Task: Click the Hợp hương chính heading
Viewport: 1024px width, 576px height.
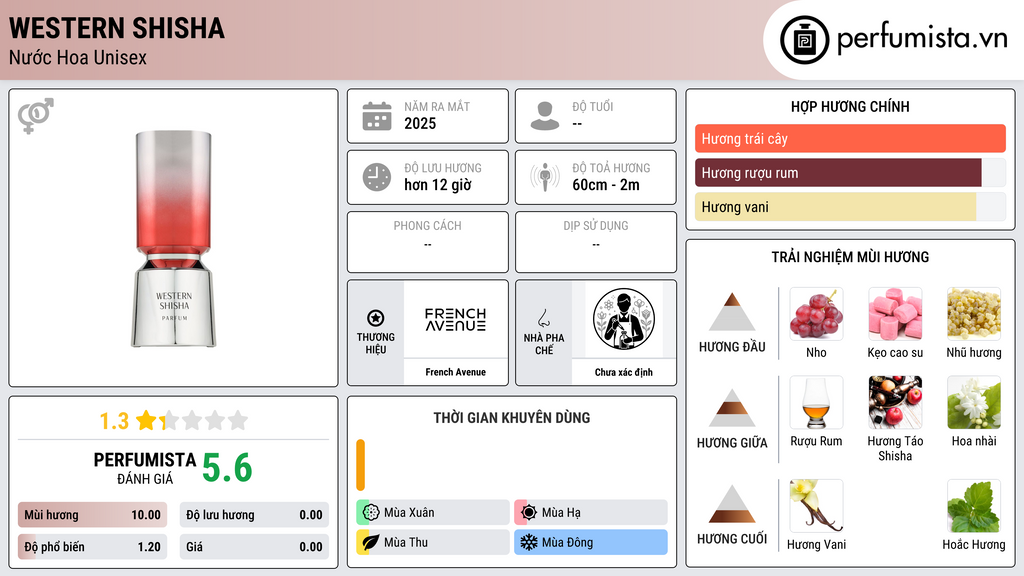Action: coord(850,106)
